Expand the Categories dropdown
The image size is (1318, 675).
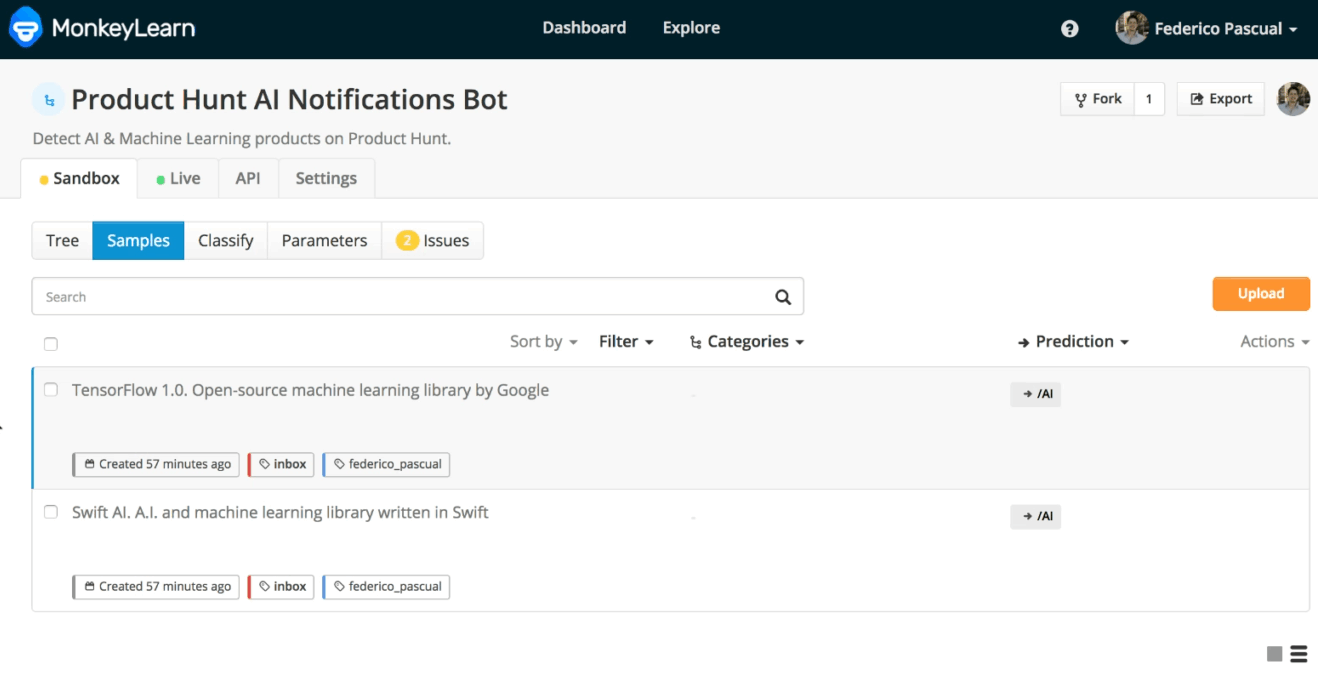tap(747, 342)
